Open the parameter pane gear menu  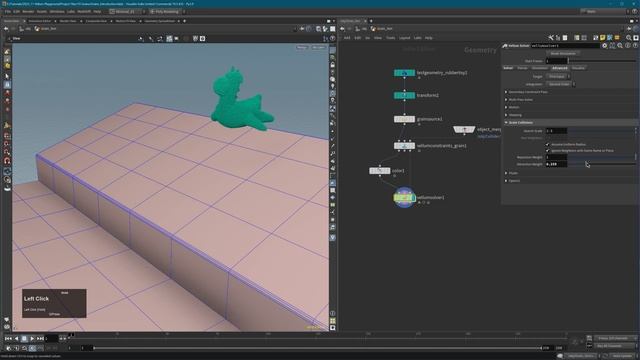point(604,46)
